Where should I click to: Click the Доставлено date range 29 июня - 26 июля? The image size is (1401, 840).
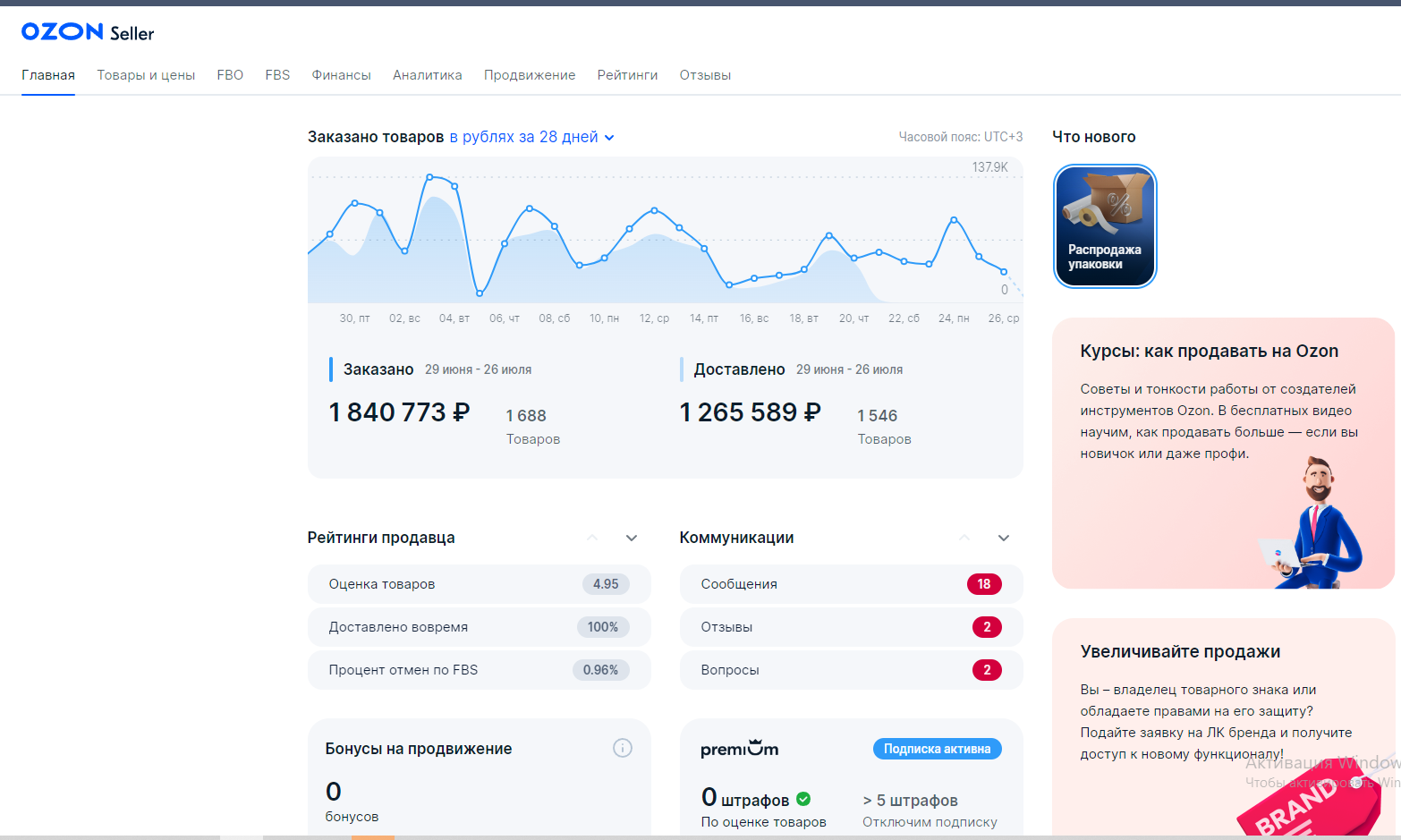pyautogui.click(x=849, y=369)
